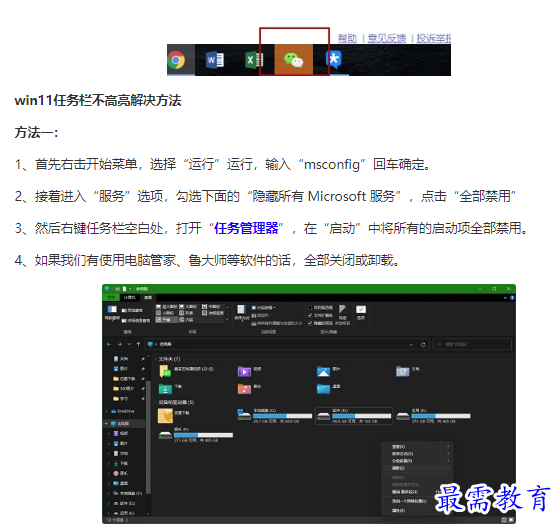Switch to details view via the status bar icon
Image resolution: width=559 pixels, height=530 pixels.
tap(504, 520)
